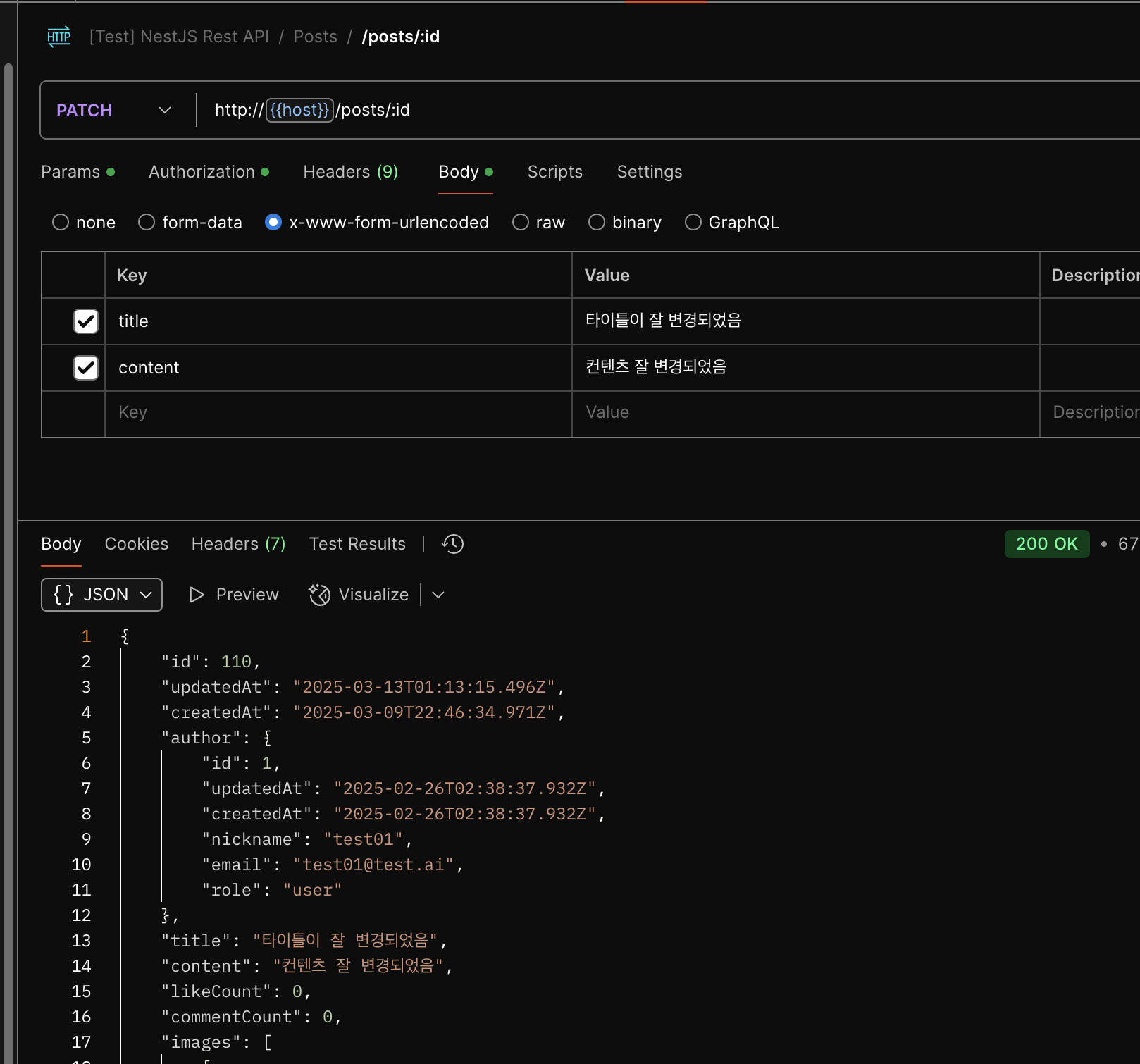Click the request URL input field

(669, 110)
